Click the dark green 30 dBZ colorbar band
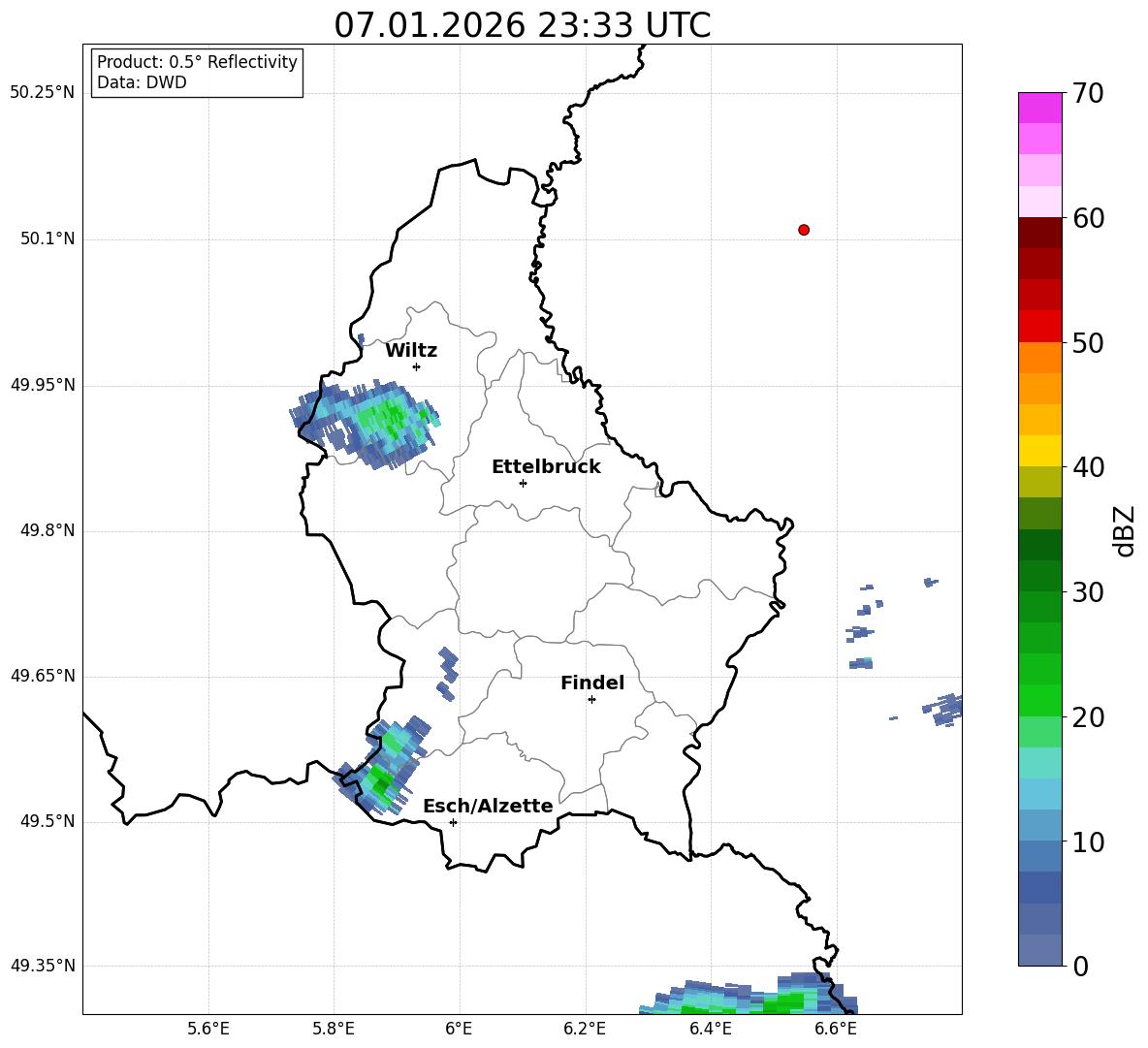This screenshot has height=1048, width=1148. [x=1039, y=576]
